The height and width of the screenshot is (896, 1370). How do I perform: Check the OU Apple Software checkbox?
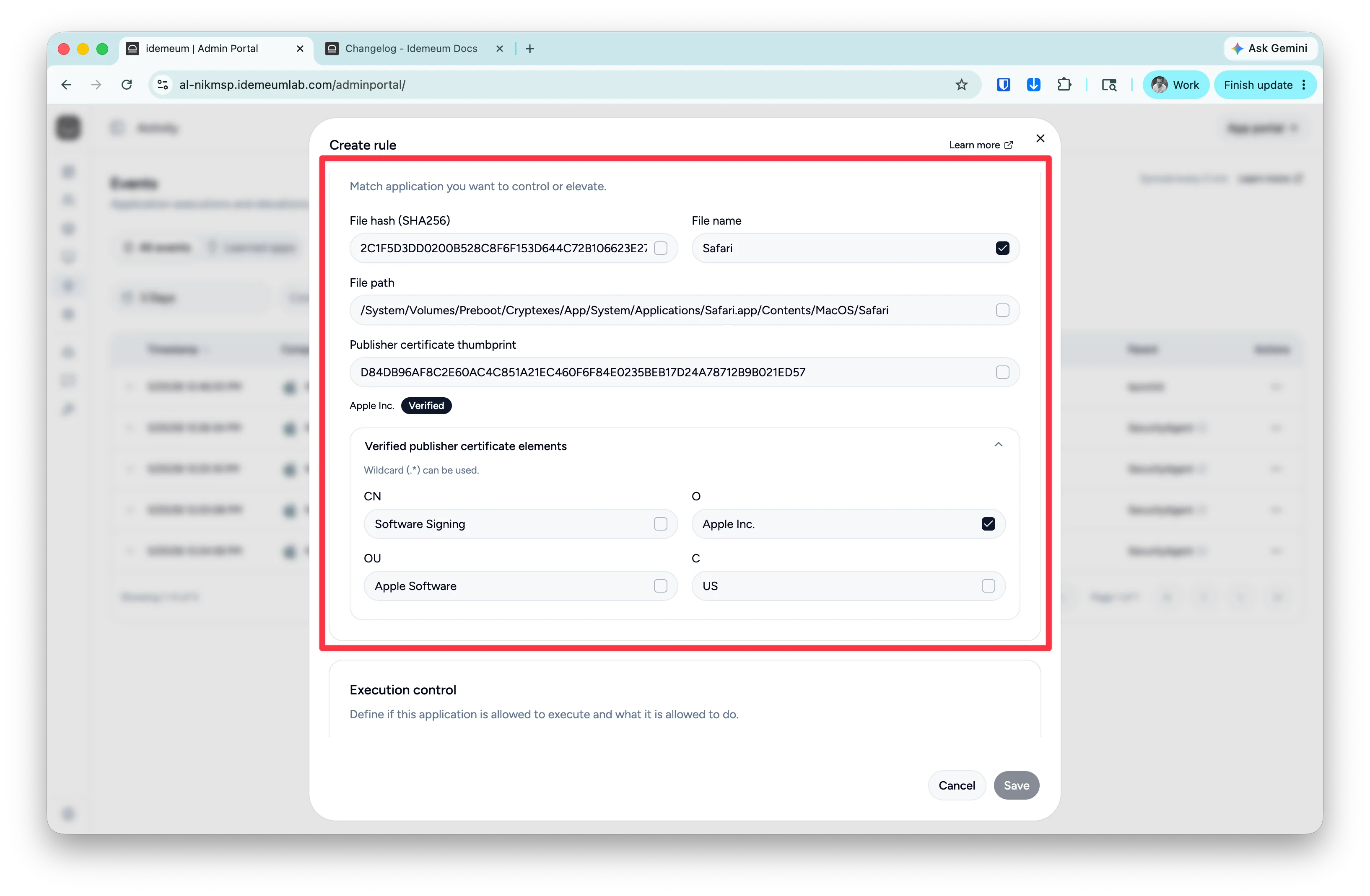[x=660, y=586]
